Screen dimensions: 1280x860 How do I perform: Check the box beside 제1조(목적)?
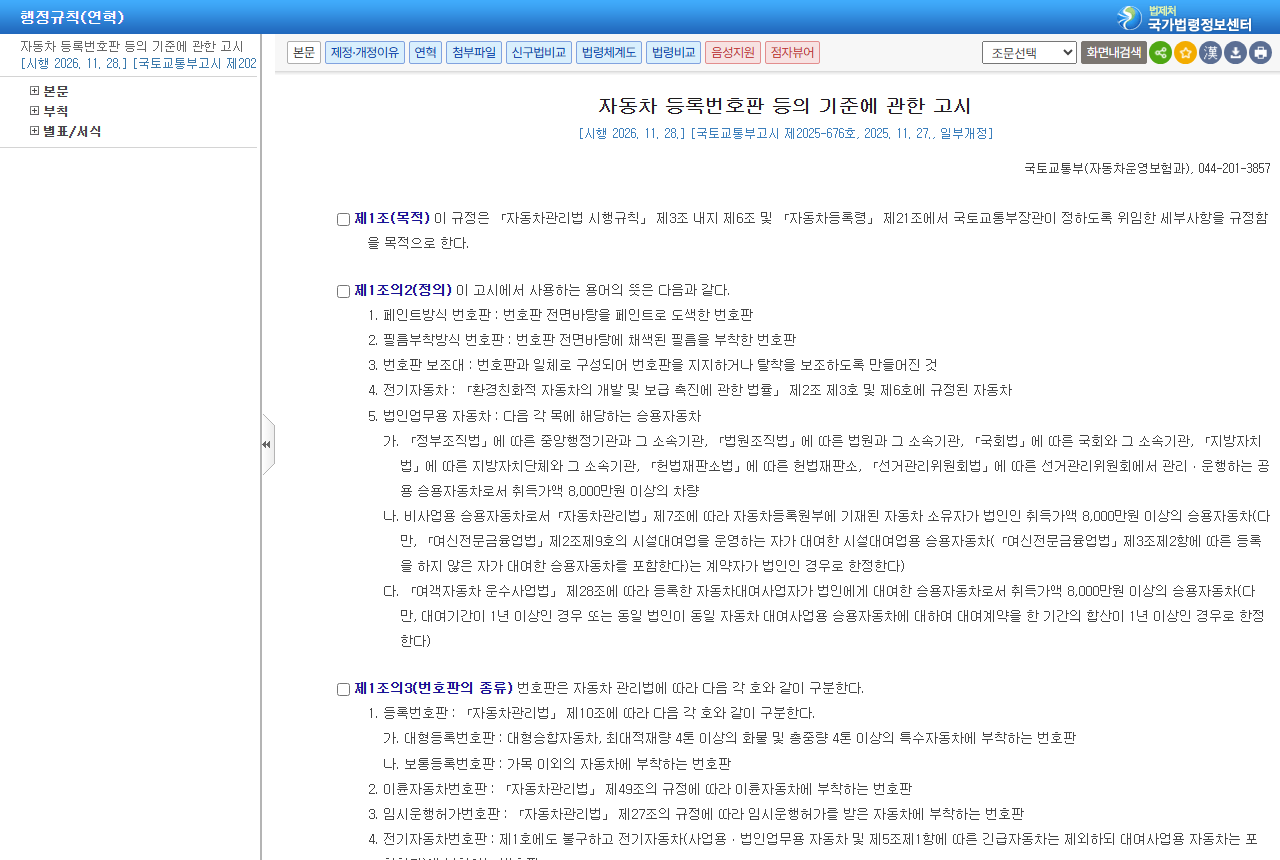pyautogui.click(x=343, y=219)
